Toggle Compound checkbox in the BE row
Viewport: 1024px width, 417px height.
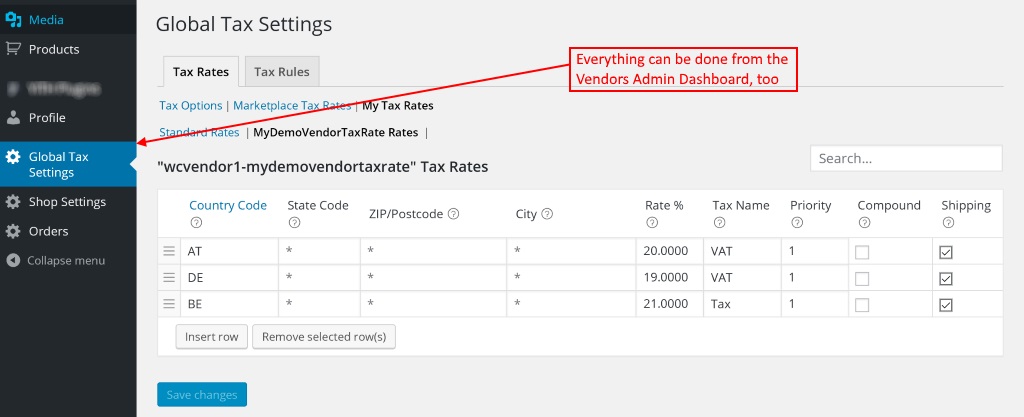coord(862,304)
